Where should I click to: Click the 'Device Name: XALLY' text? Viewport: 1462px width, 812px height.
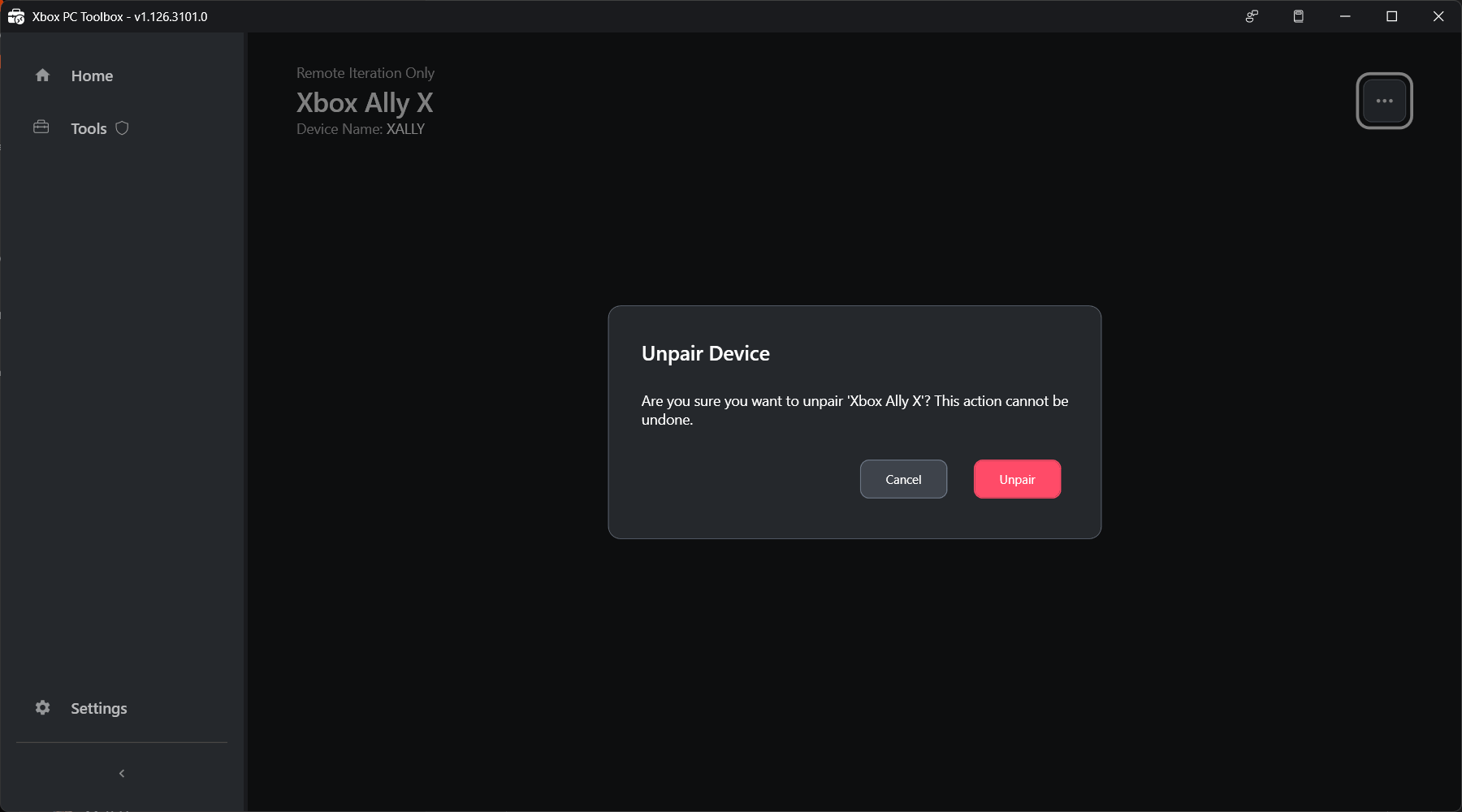361,129
